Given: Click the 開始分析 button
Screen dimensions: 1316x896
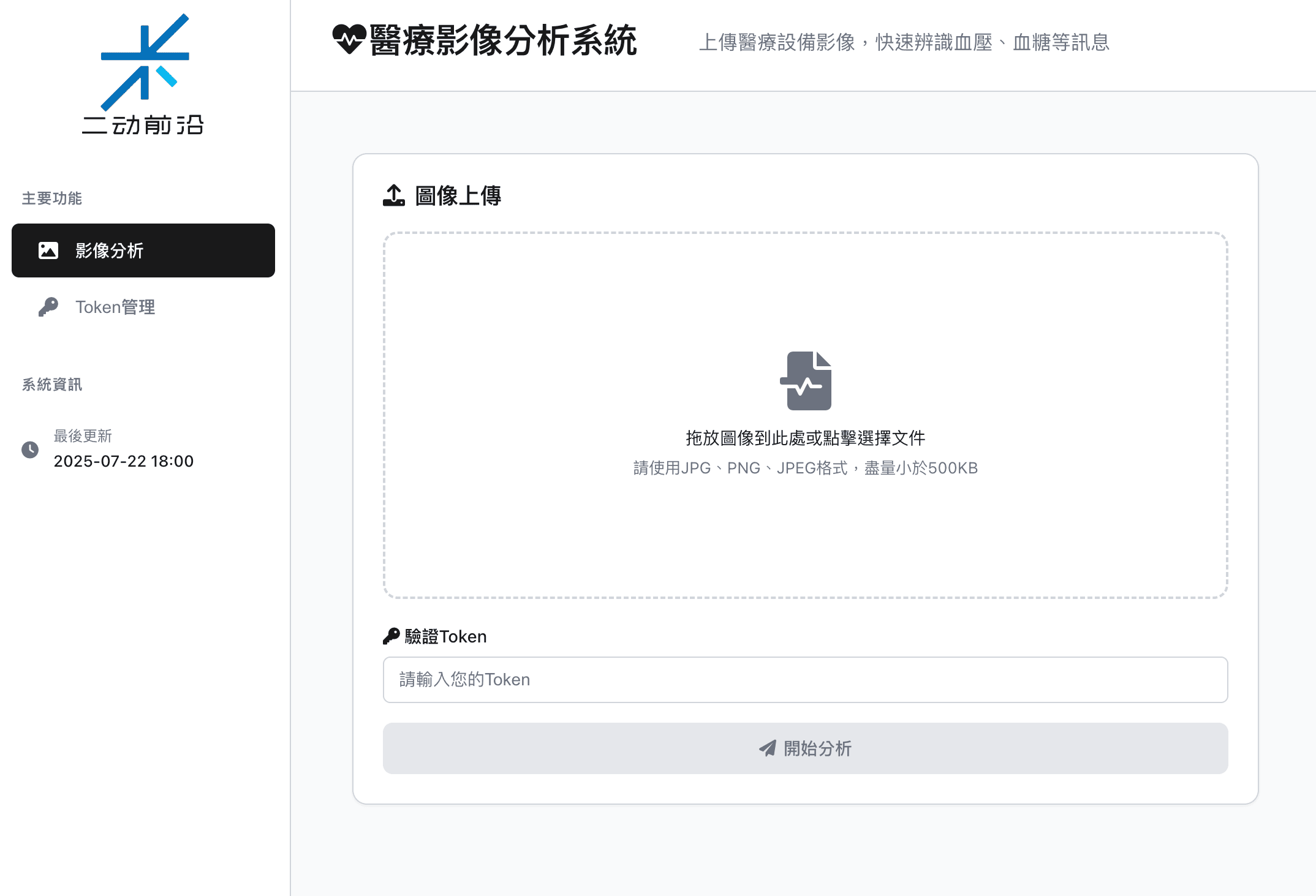Looking at the screenshot, I should [806, 748].
